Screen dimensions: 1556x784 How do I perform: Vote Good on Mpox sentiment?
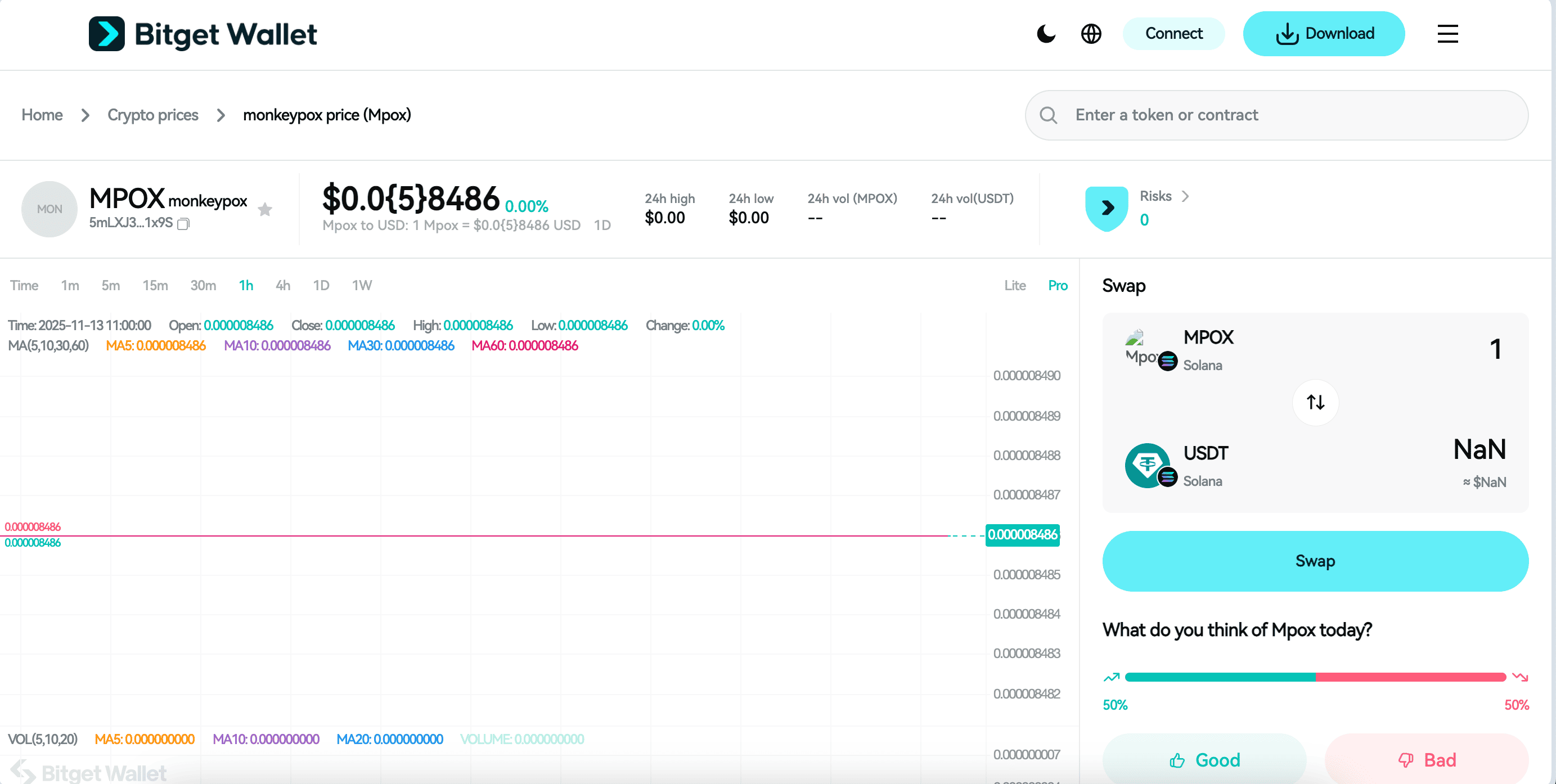pos(1204,760)
